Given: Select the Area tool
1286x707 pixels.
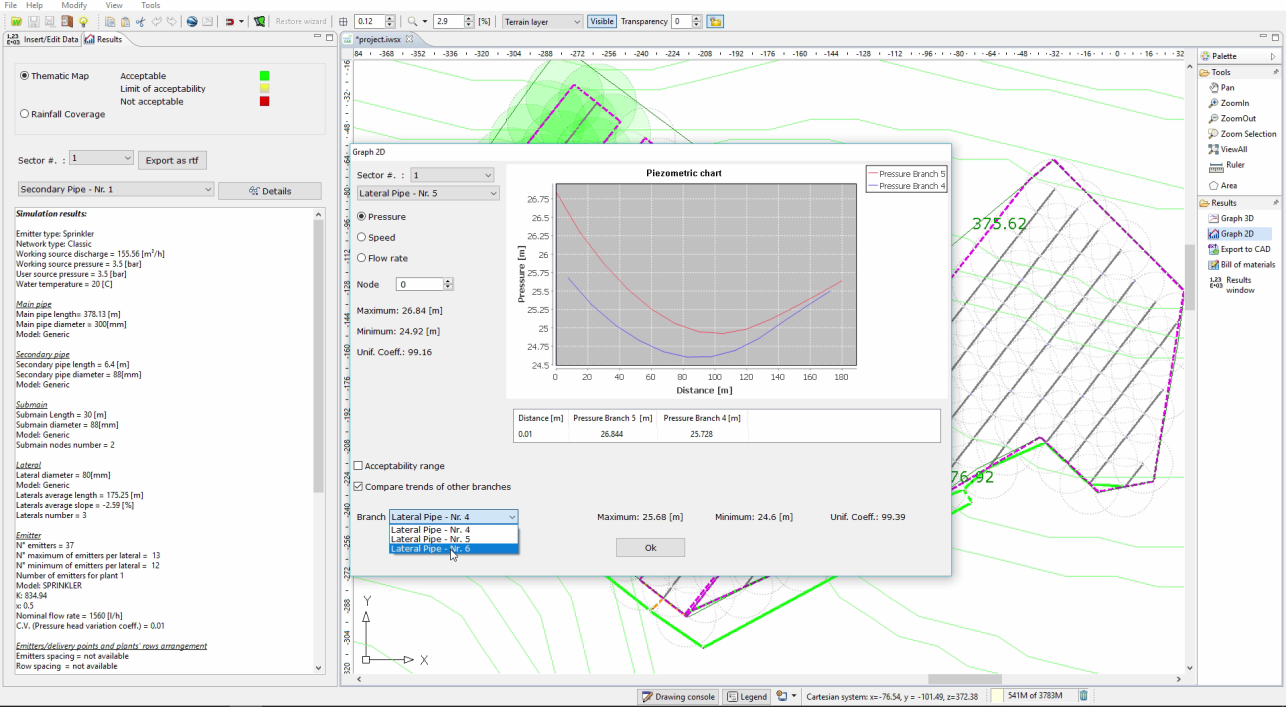Looking at the screenshot, I should tap(1228, 185).
